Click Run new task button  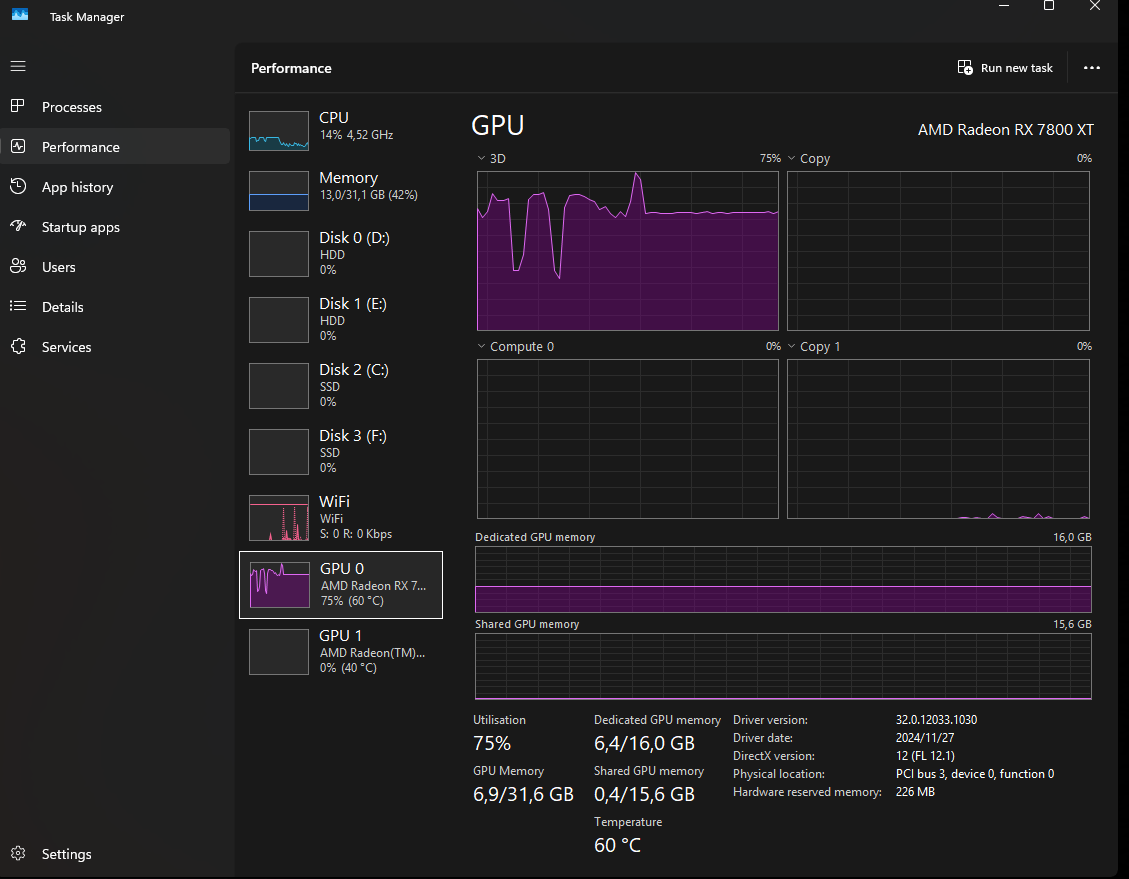(1005, 68)
